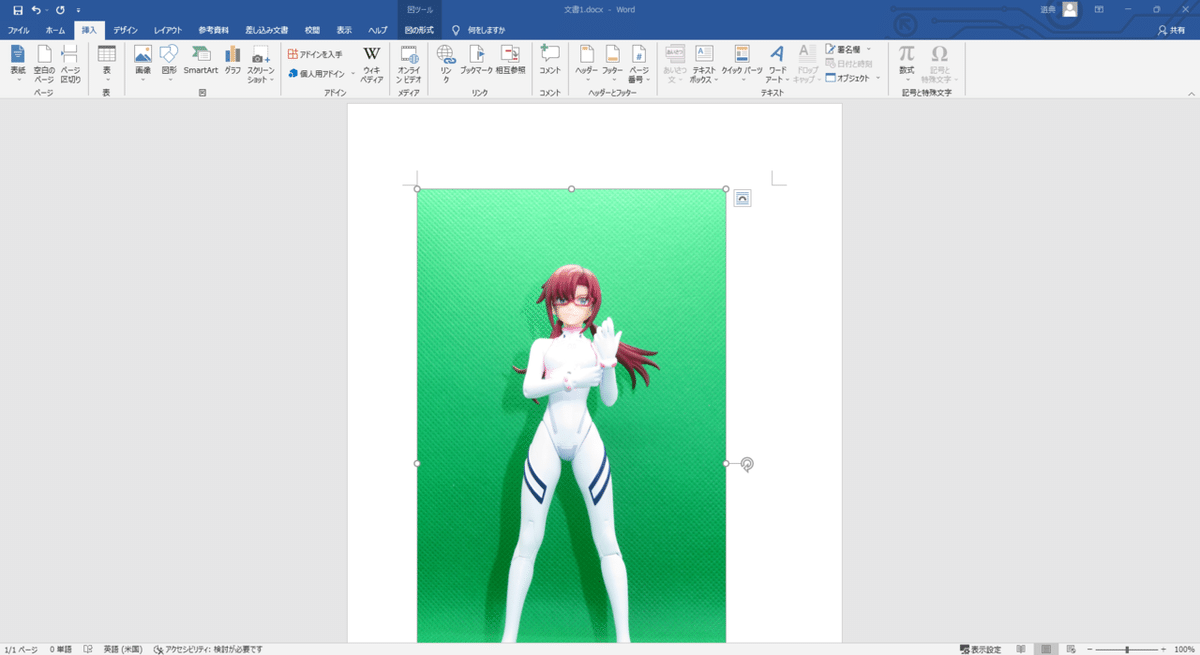Click the proofing status icon
Viewport: 1200px width, 655px height.
89,649
